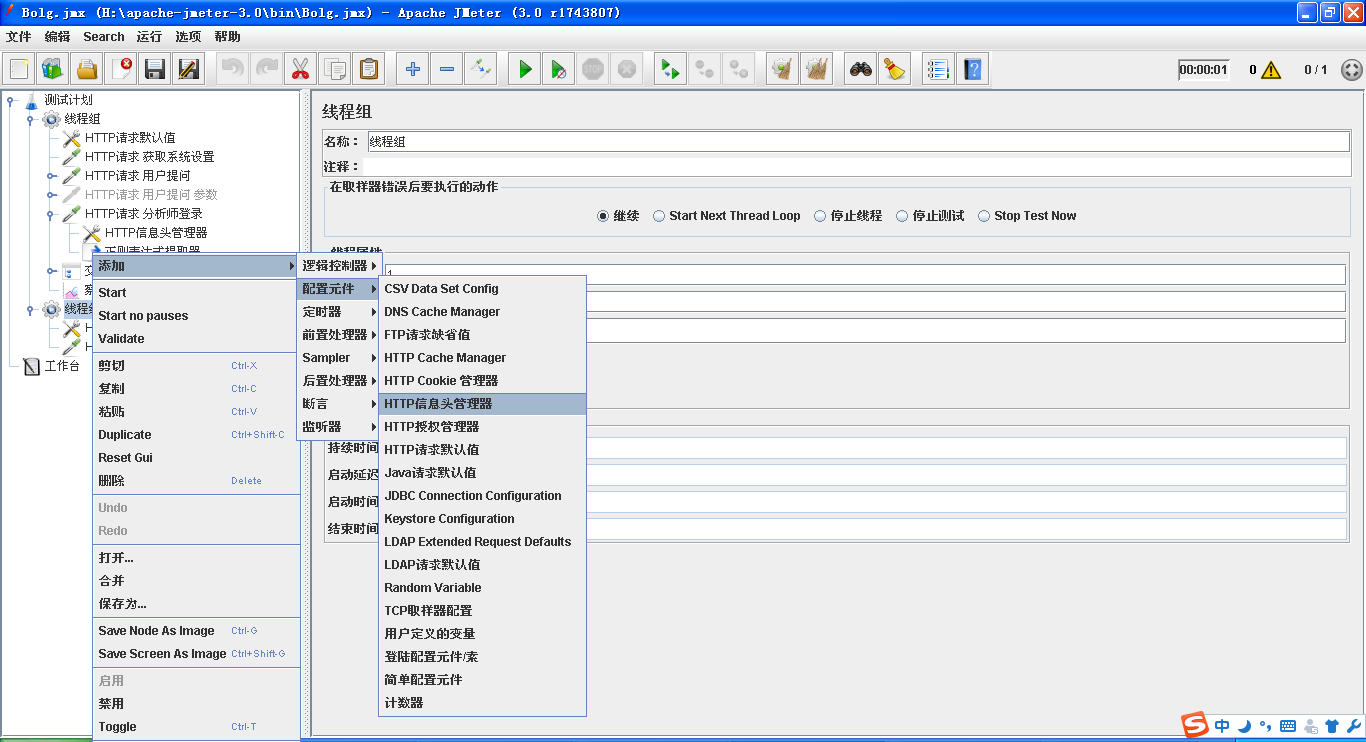Click Validate in context menu
This screenshot has width=1366, height=742.
coord(196,339)
